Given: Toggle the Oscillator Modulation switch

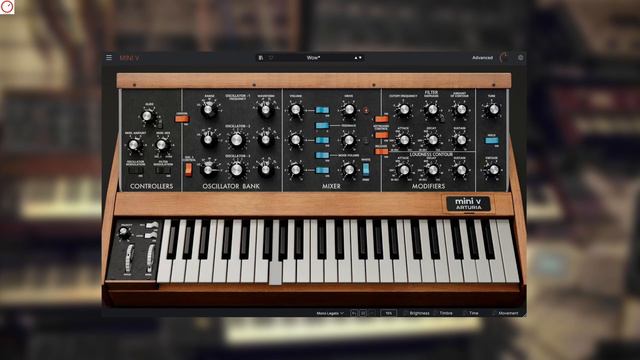Looking at the screenshot, I should pos(135,171).
